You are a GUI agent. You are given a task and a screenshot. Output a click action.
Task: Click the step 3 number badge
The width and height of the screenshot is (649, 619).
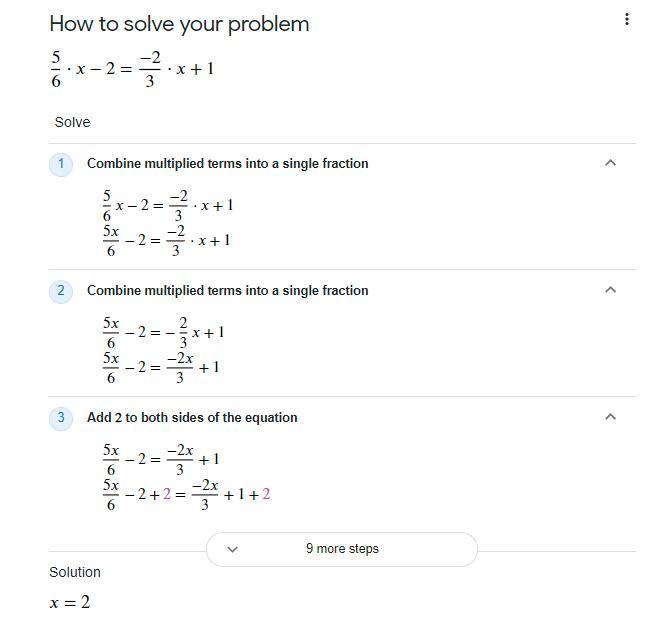pos(60,417)
